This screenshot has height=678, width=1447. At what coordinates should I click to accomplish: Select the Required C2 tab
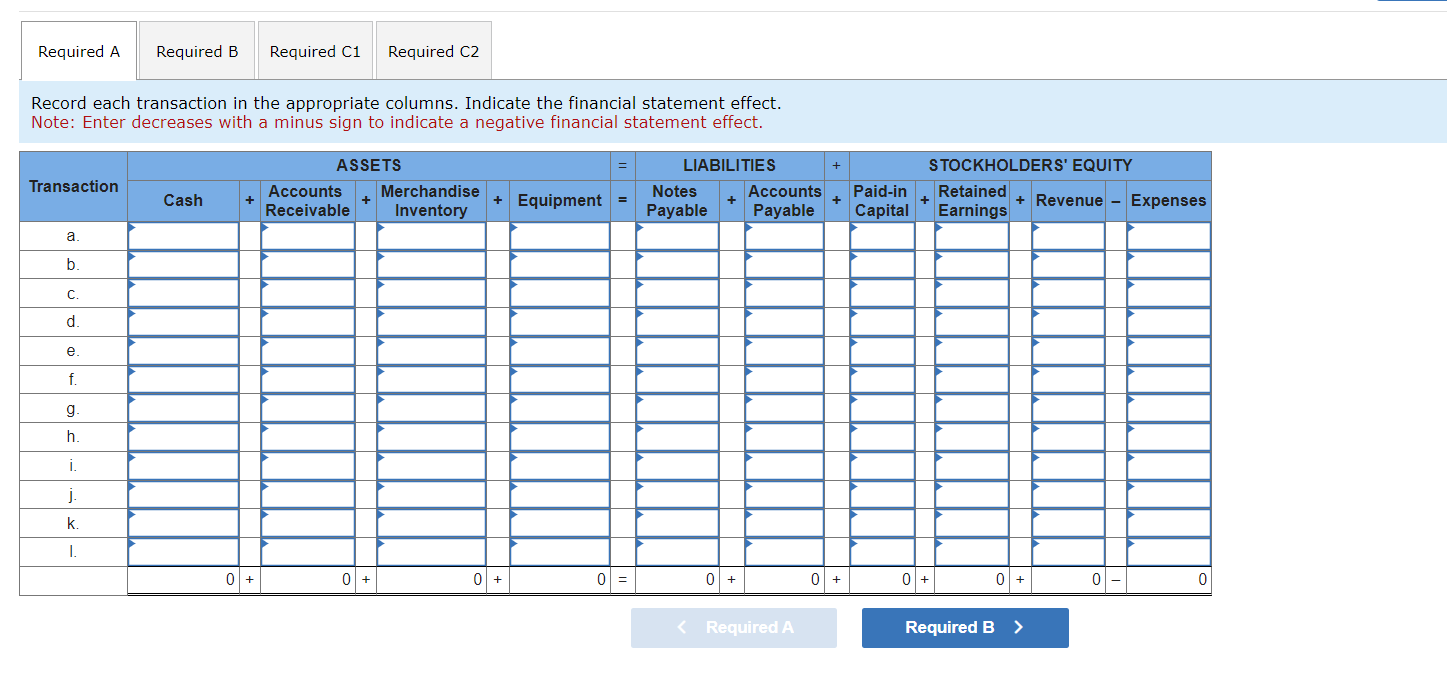(x=433, y=51)
